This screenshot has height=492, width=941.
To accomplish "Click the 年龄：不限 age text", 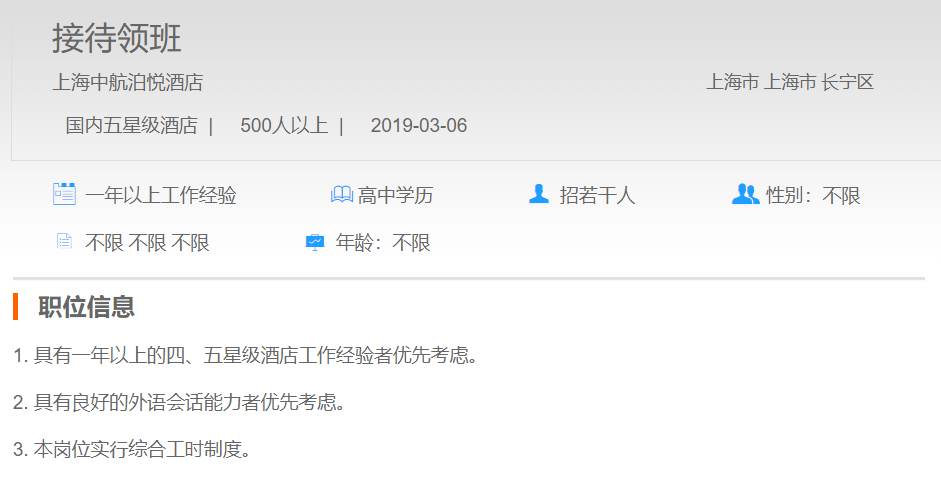I will click(x=383, y=243).
